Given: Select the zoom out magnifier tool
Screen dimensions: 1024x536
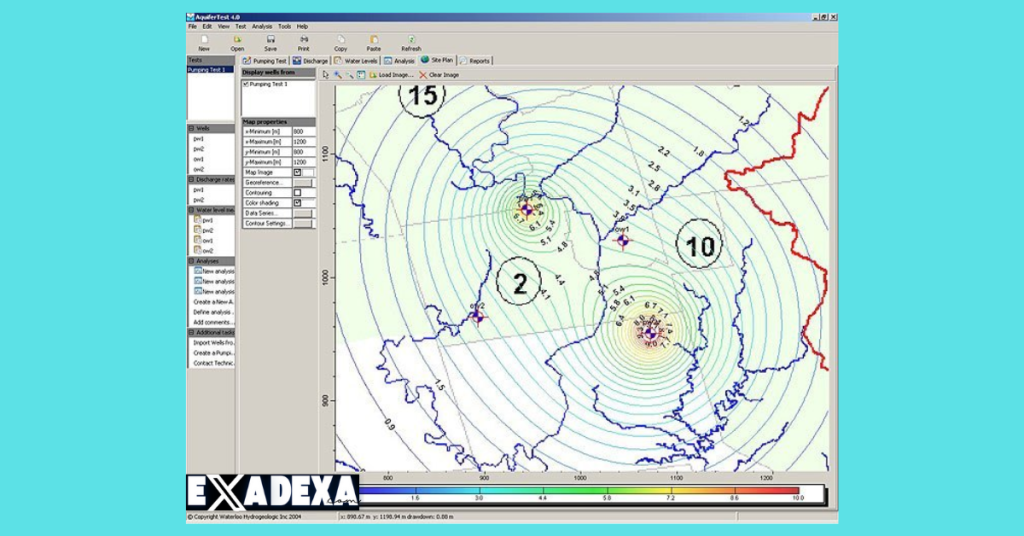Looking at the screenshot, I should (349, 75).
